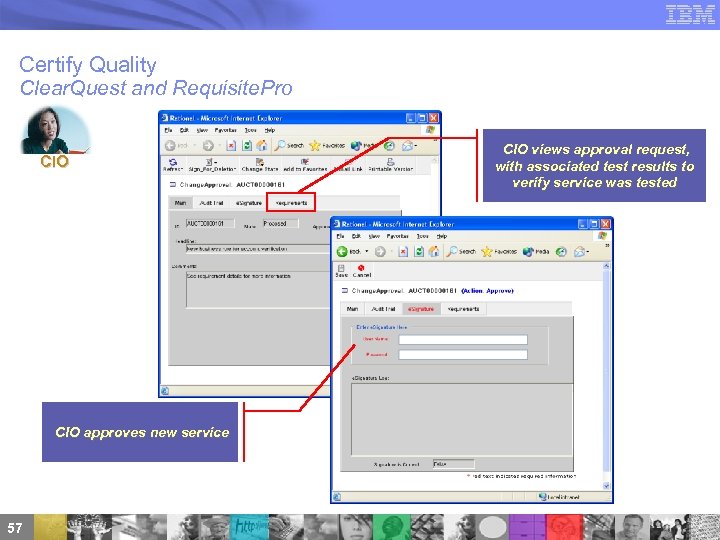This screenshot has height=540, width=720.
Task: Click eSignature Log text area
Action: tap(462, 420)
